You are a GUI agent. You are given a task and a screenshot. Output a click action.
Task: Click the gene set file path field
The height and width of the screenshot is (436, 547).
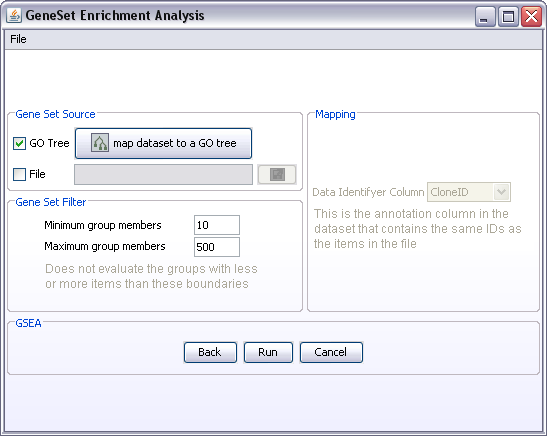click(x=163, y=174)
